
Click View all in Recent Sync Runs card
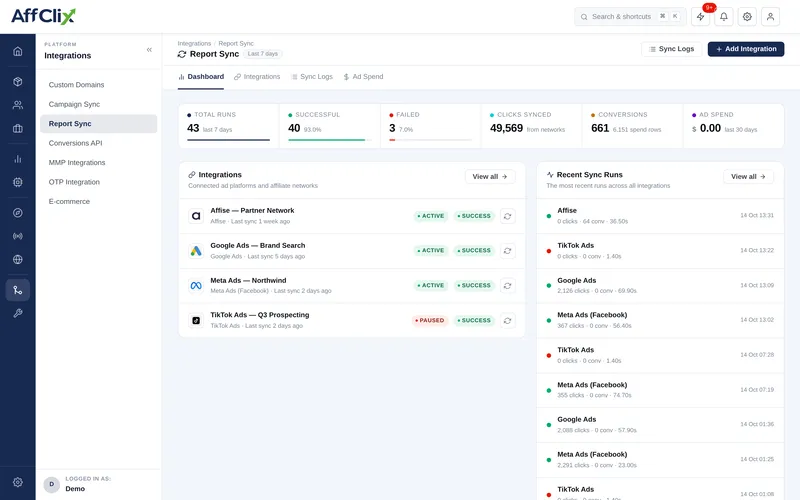(748, 177)
